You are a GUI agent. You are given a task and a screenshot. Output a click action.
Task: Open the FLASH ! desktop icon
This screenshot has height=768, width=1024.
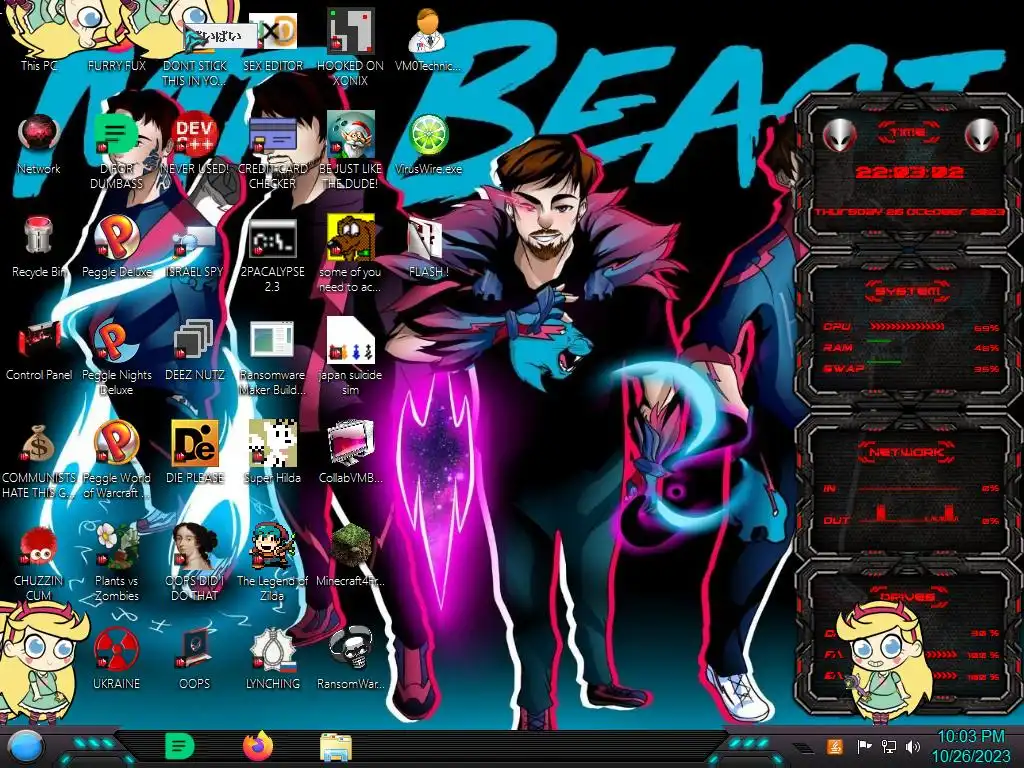point(428,247)
